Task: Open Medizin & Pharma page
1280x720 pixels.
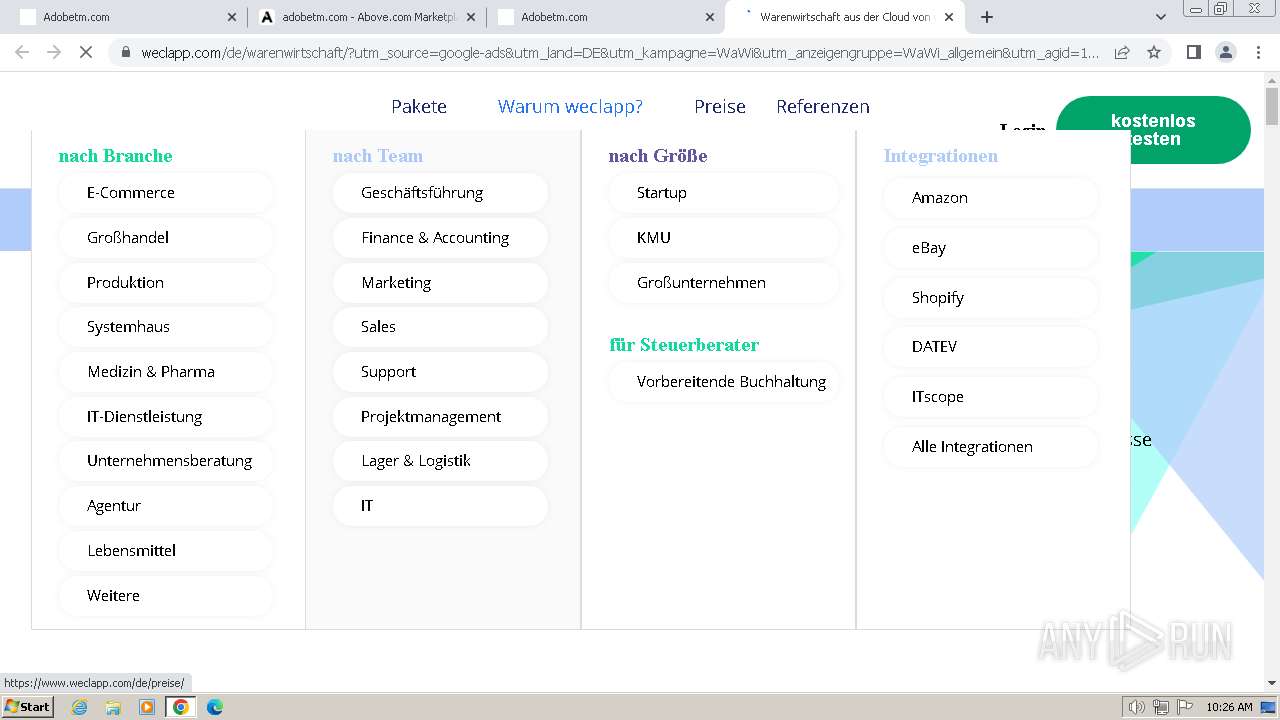Action: tap(166, 372)
